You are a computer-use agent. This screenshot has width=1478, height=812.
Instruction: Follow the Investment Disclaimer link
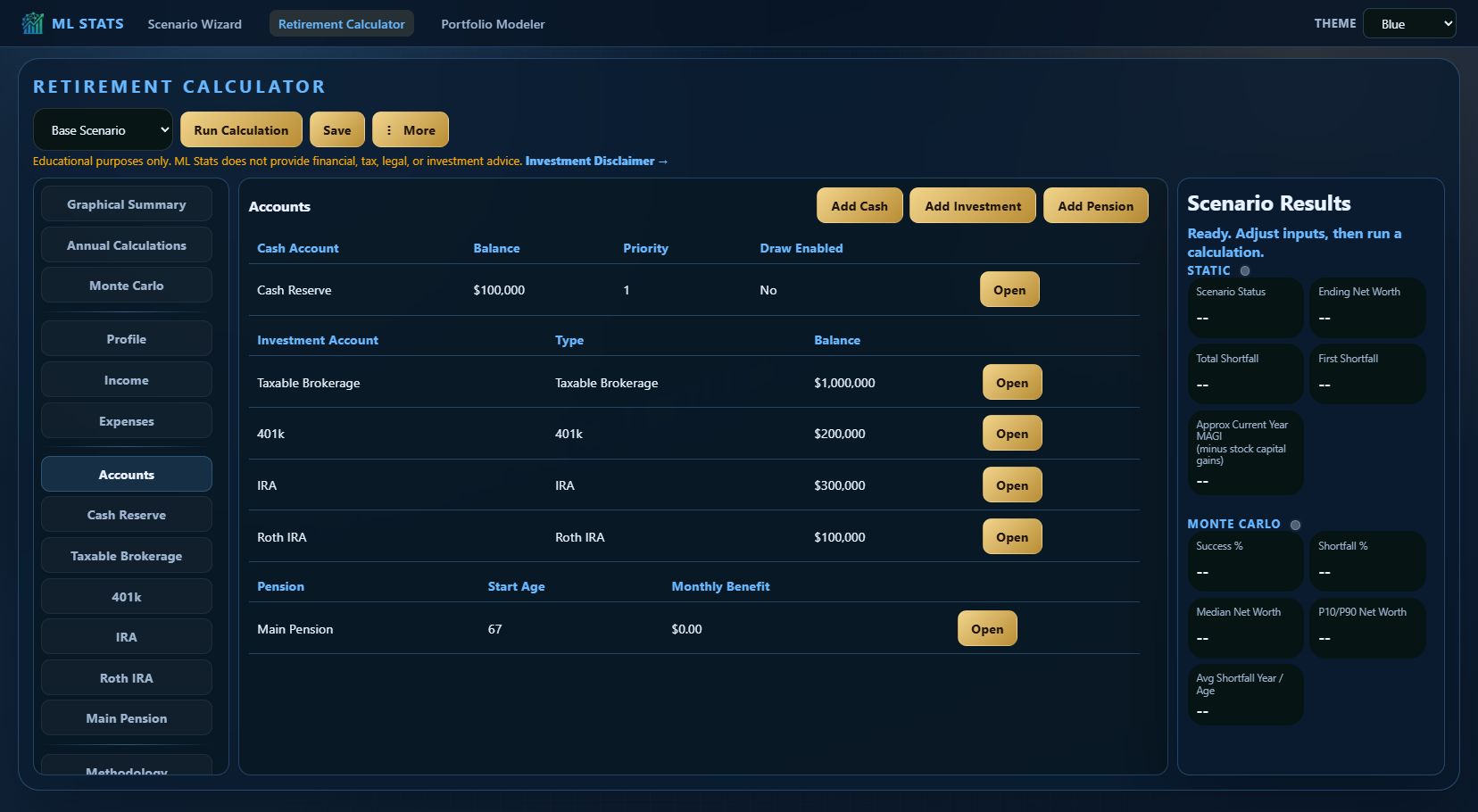596,162
